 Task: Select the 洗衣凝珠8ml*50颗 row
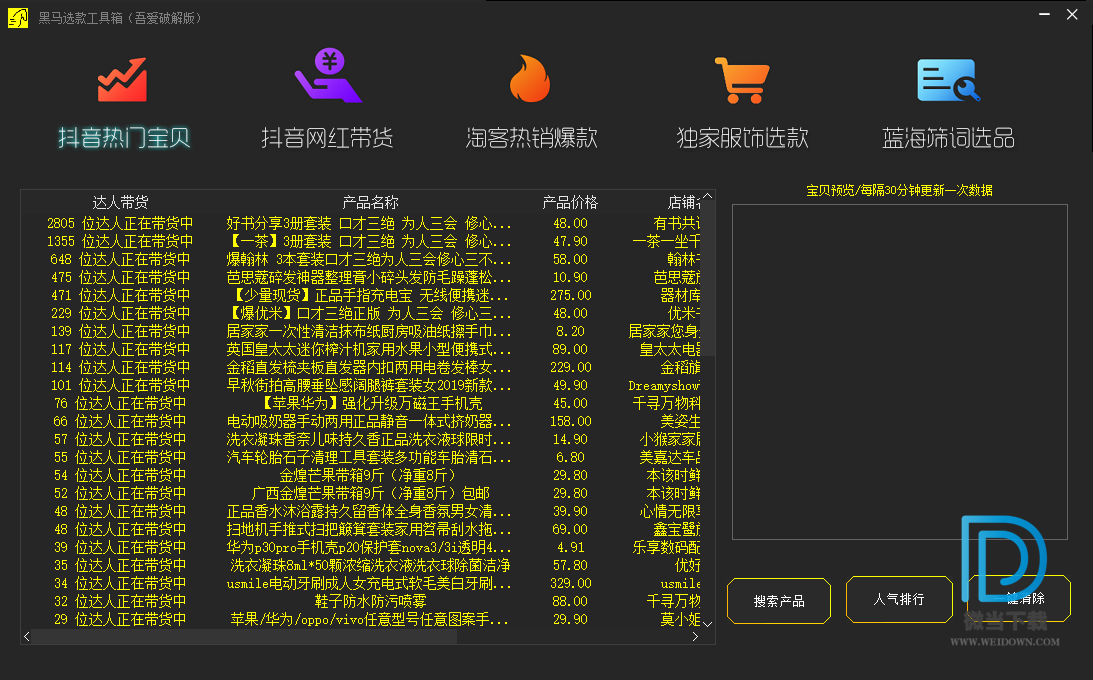360,566
